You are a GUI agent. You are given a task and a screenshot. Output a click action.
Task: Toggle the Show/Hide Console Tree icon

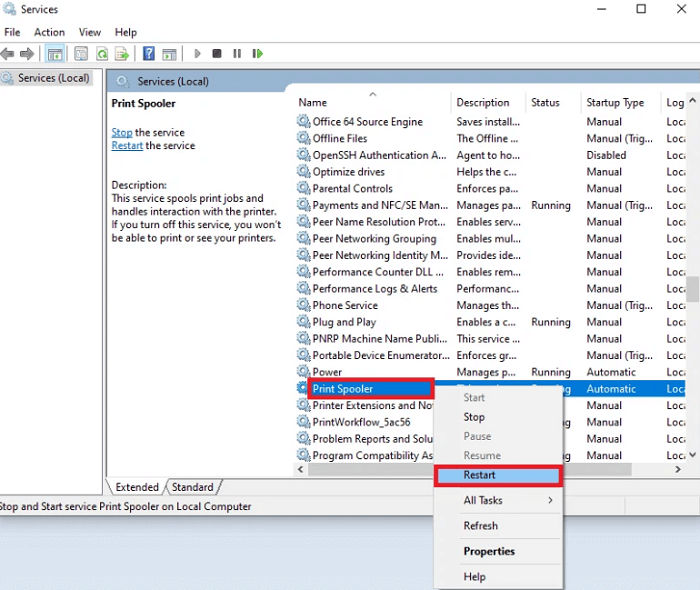tap(55, 54)
